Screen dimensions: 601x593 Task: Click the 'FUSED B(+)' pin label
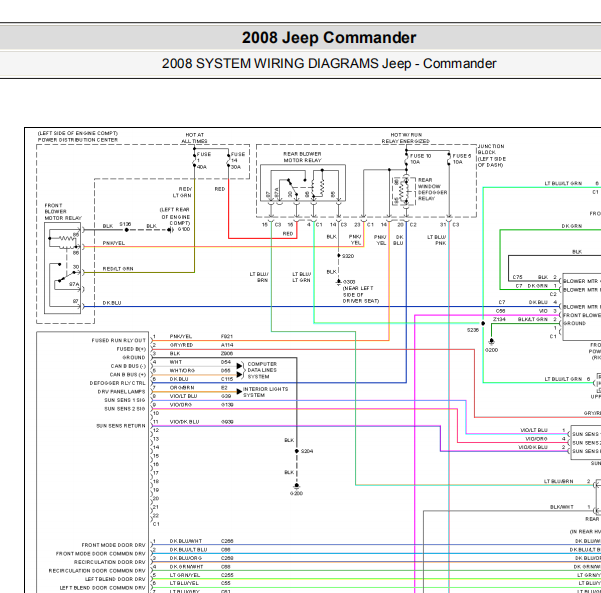click(x=131, y=349)
